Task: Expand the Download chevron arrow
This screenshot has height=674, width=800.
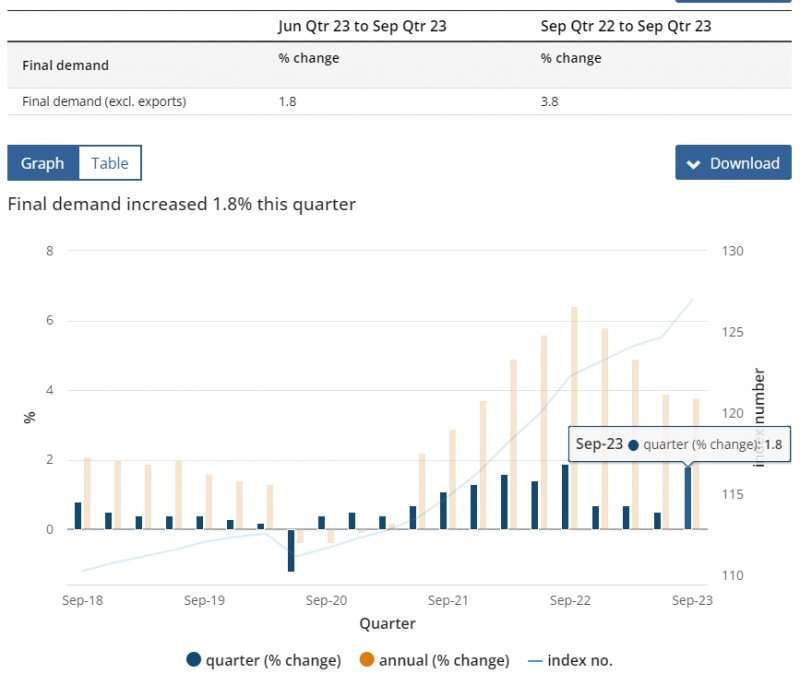Action: (693, 164)
